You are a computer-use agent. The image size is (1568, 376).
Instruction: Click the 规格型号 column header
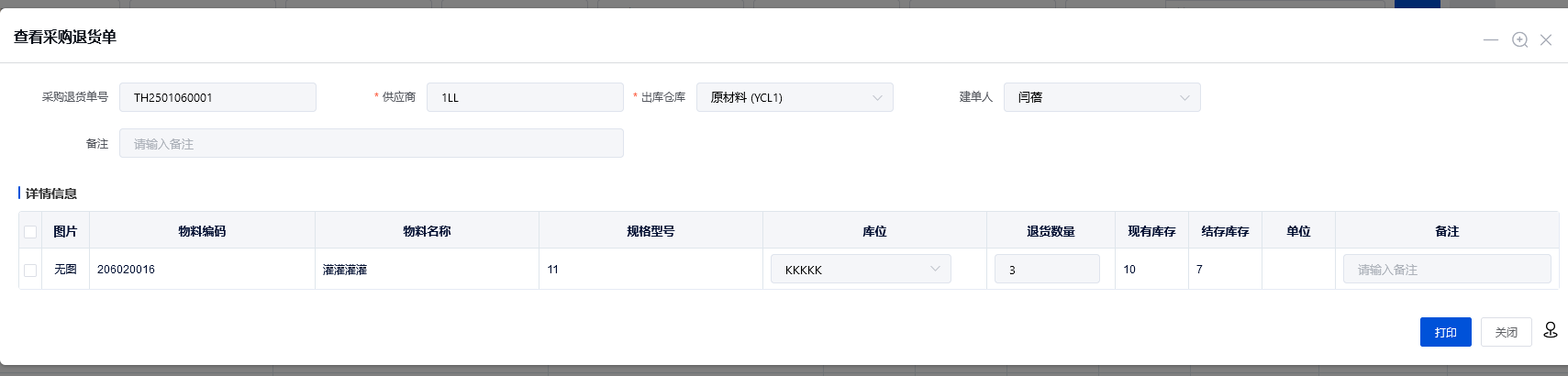pyautogui.click(x=651, y=231)
